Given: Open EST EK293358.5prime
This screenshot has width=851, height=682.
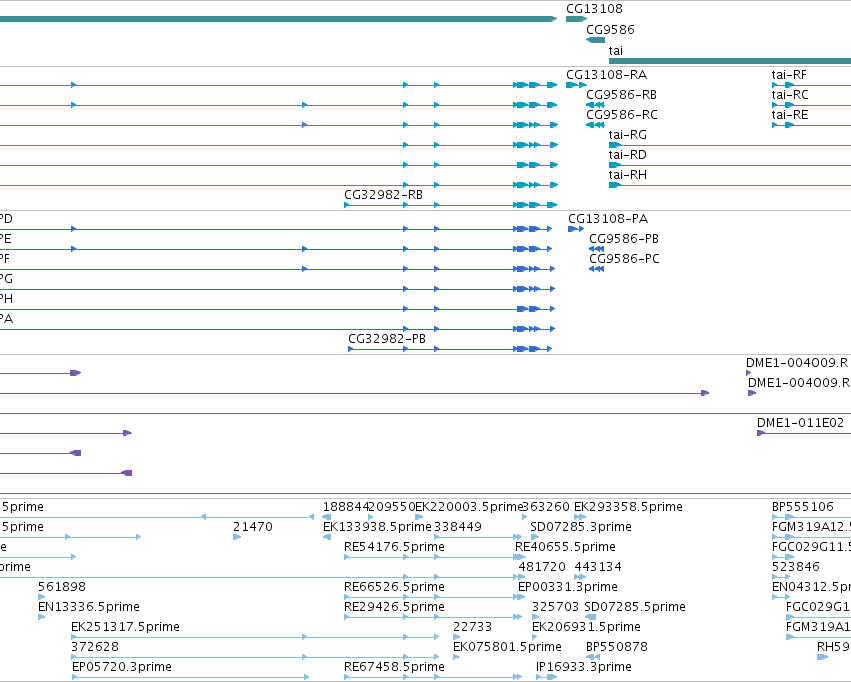Looking at the screenshot, I should click(x=628, y=507).
